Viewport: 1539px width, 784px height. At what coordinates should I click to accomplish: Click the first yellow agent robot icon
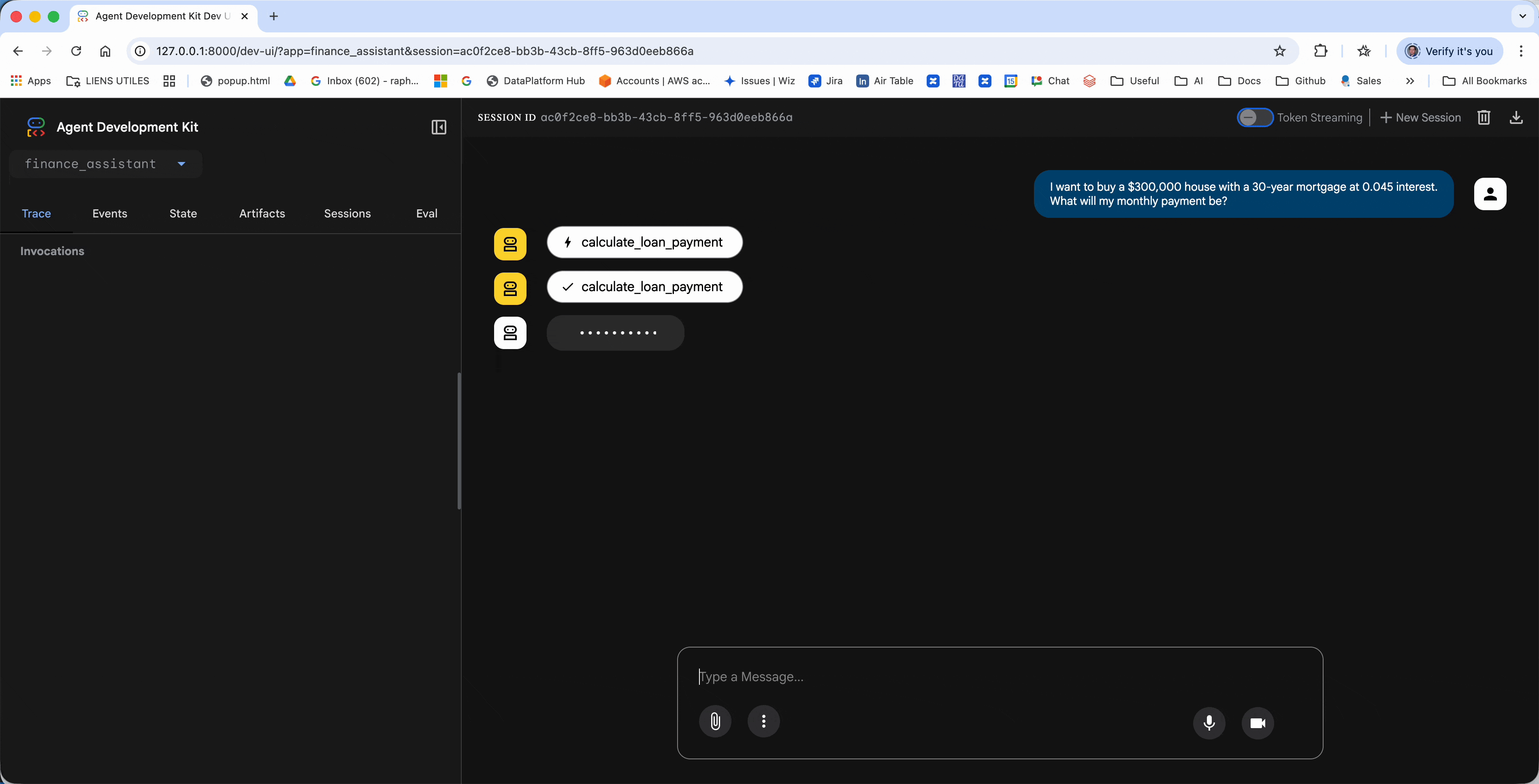click(x=510, y=244)
